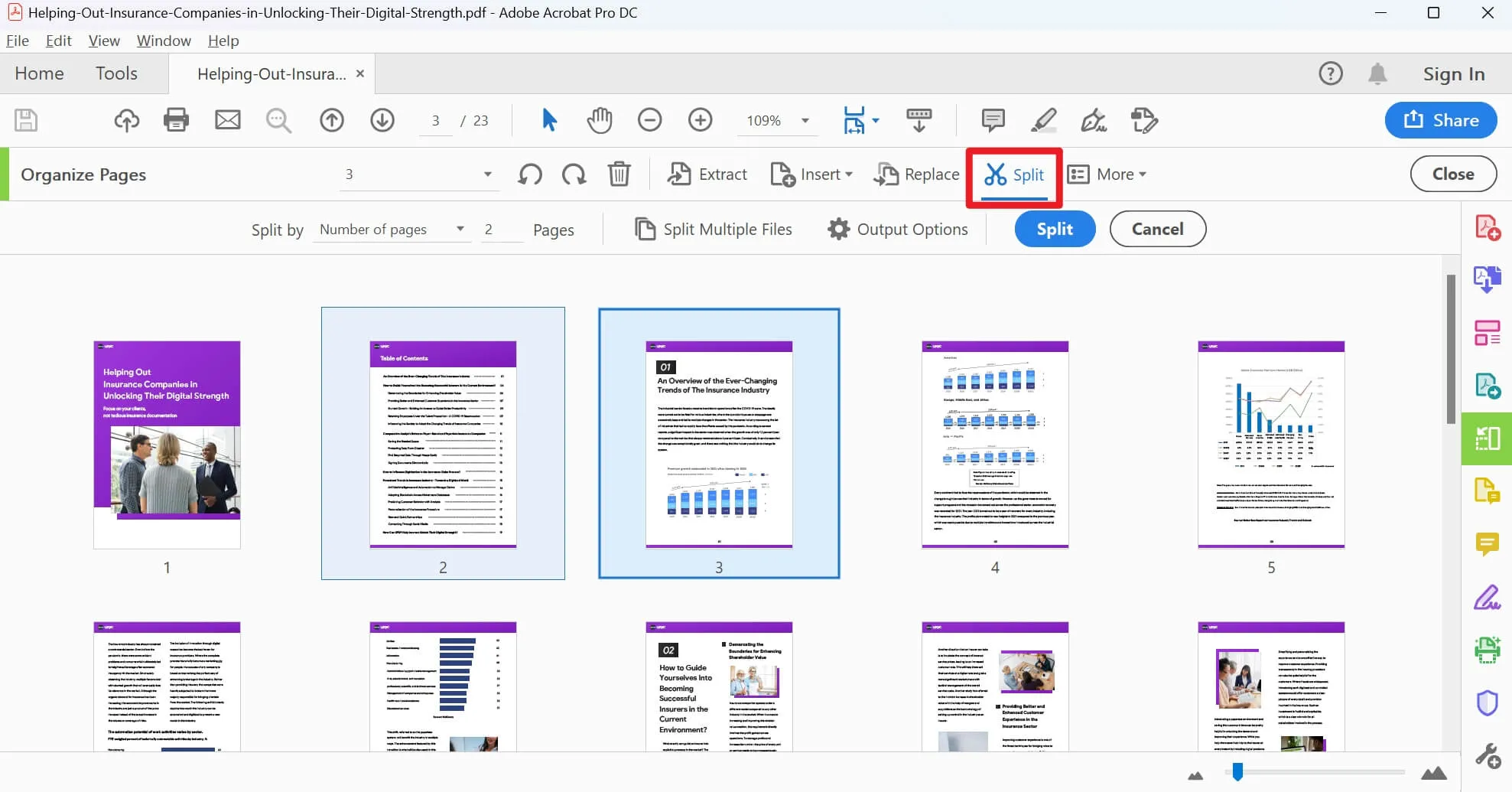
Task: Rotate pages counterclockwise
Action: [x=529, y=174]
